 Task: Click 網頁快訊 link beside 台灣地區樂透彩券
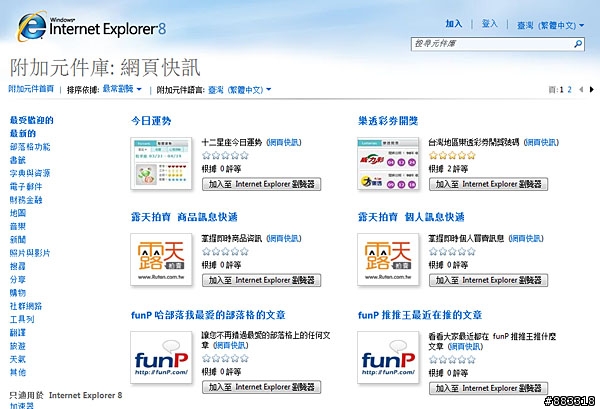tap(541, 142)
